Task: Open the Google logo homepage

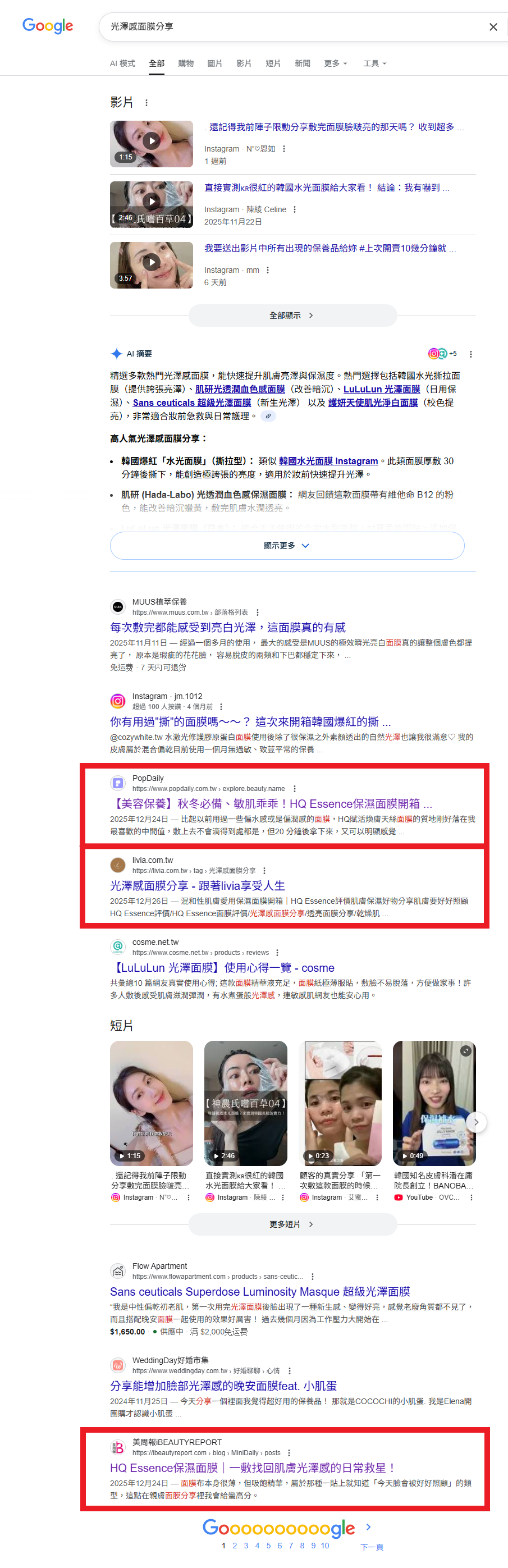Action: 48,26
